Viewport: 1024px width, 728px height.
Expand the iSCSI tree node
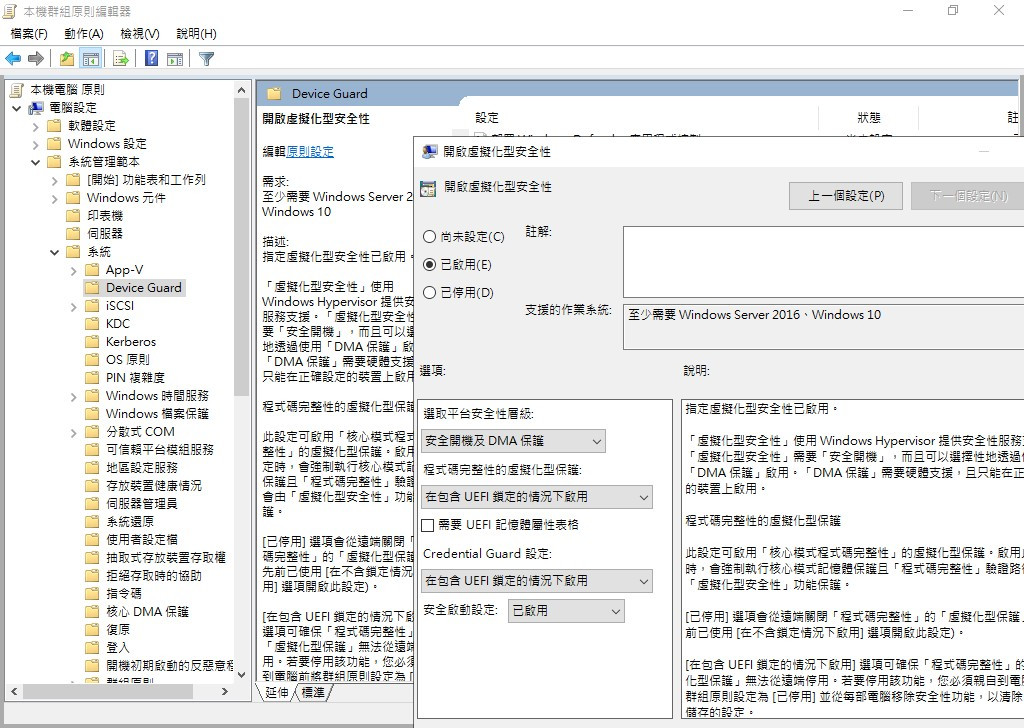[74, 306]
